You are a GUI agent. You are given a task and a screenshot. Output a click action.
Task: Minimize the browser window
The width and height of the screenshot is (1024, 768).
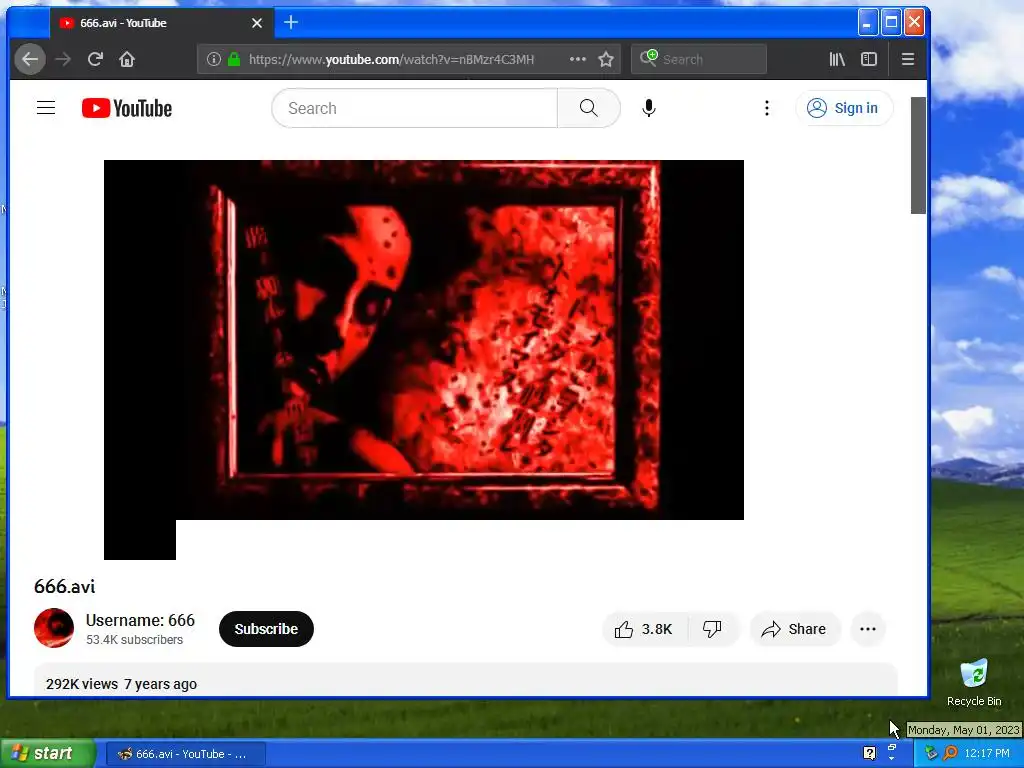coord(867,23)
